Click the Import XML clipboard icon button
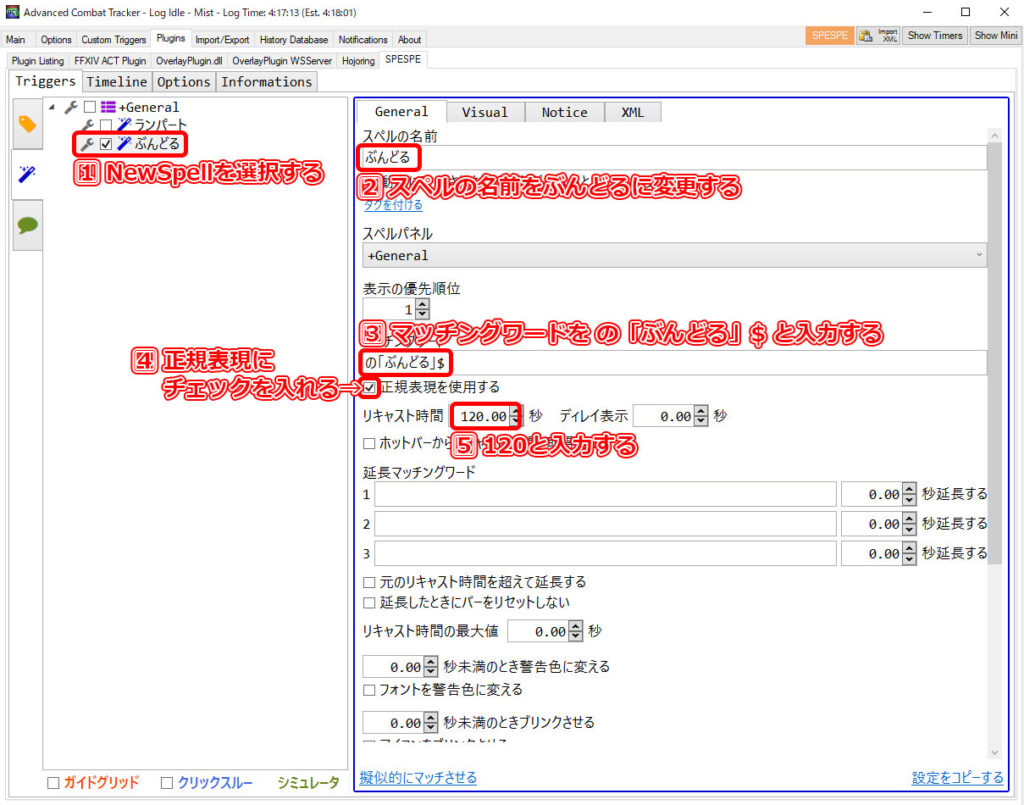Image resolution: width=1024 pixels, height=805 pixels. point(866,36)
